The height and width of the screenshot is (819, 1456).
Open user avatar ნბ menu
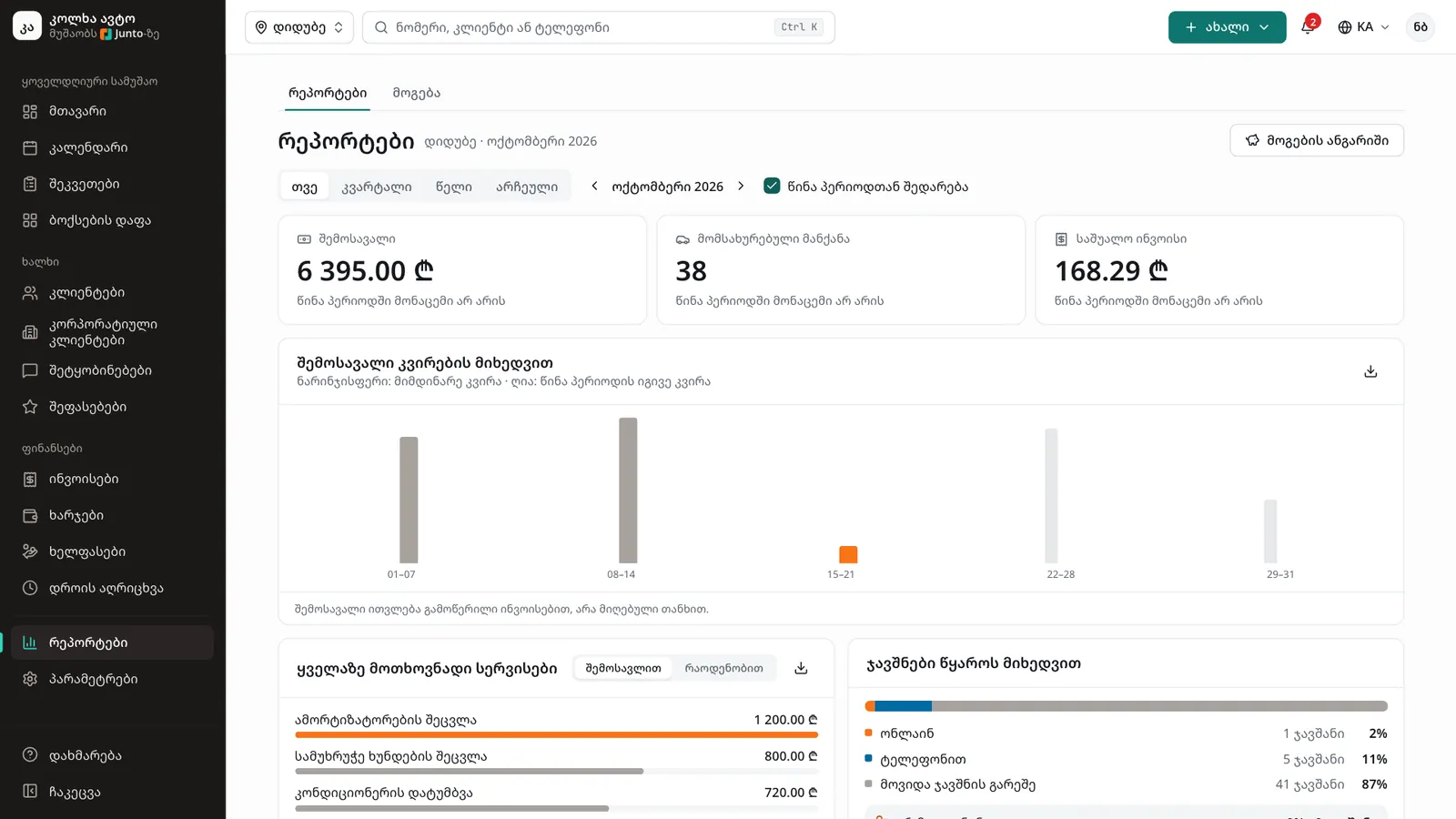click(1421, 27)
